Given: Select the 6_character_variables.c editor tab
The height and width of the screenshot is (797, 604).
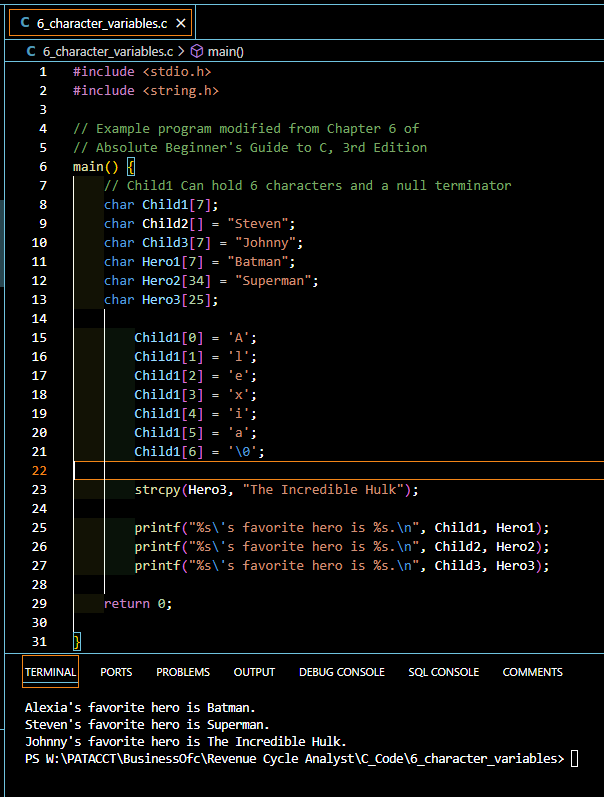Looking at the screenshot, I should 101,23.
